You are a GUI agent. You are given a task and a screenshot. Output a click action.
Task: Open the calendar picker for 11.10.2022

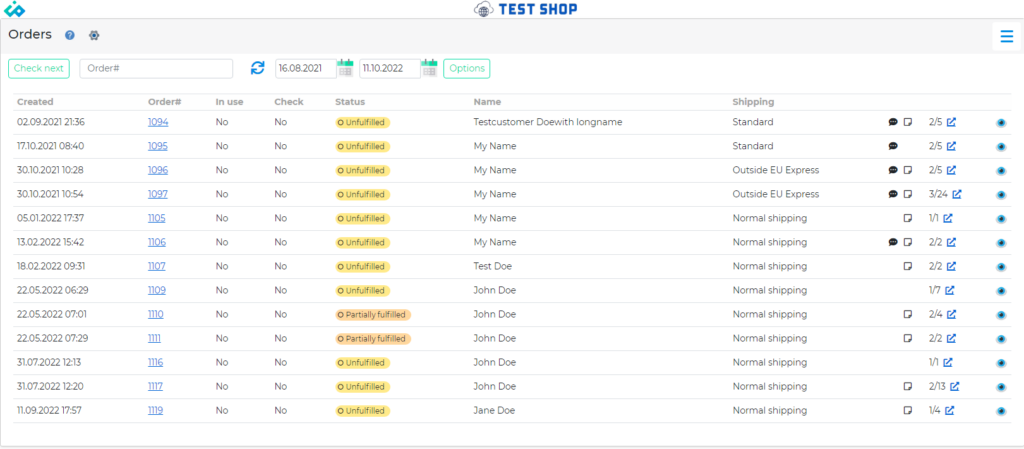tap(429, 68)
